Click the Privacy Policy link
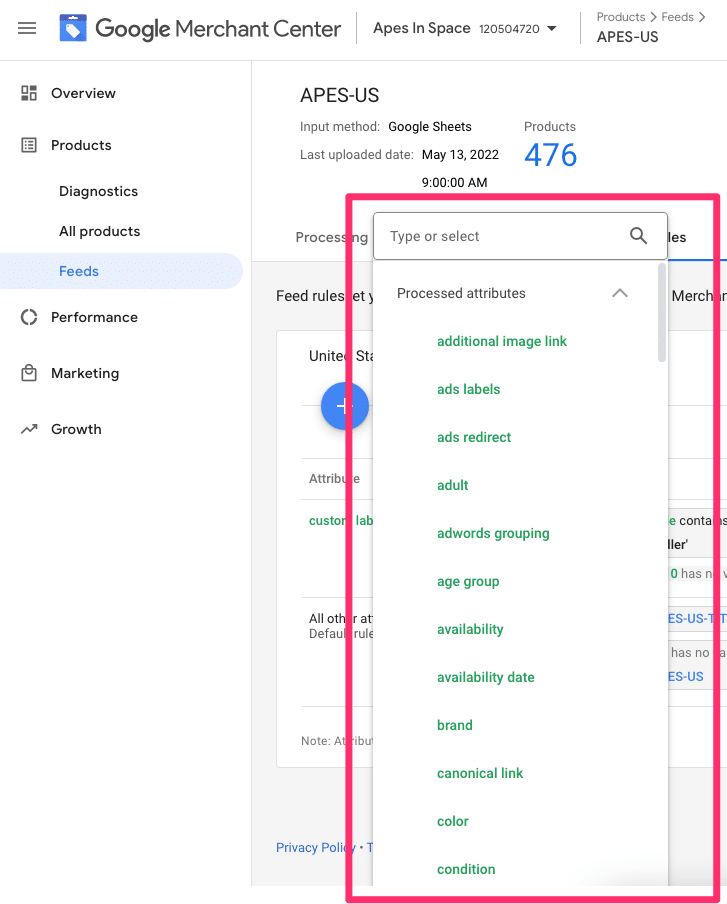Image resolution: width=727 pixels, height=904 pixels. pyautogui.click(x=314, y=847)
